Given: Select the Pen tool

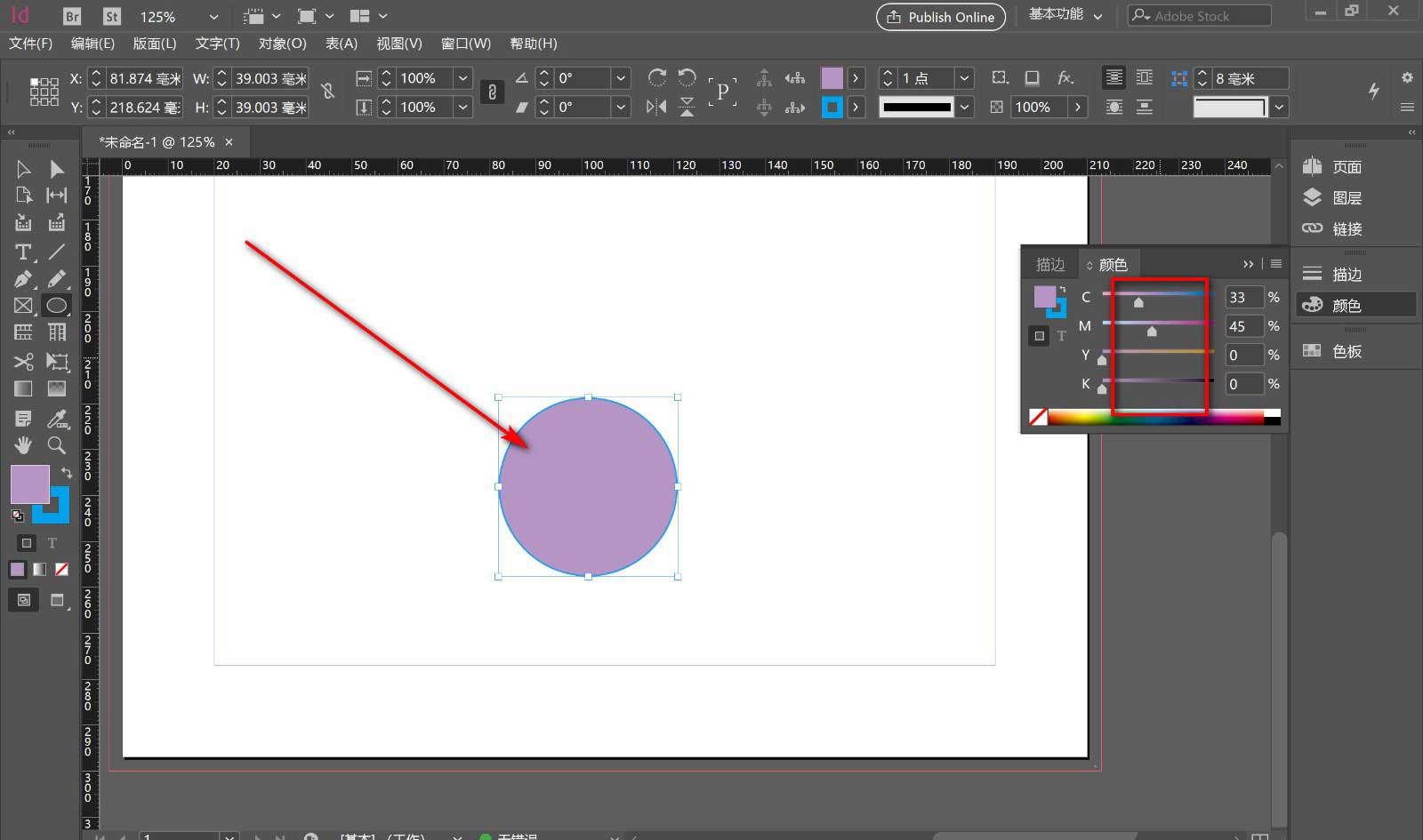Looking at the screenshot, I should coord(23,279).
